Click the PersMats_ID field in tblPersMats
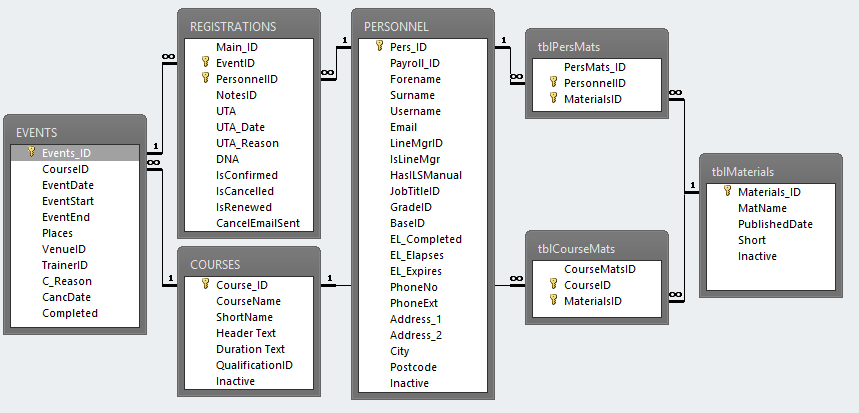The image size is (859, 413). pyautogui.click(x=594, y=67)
